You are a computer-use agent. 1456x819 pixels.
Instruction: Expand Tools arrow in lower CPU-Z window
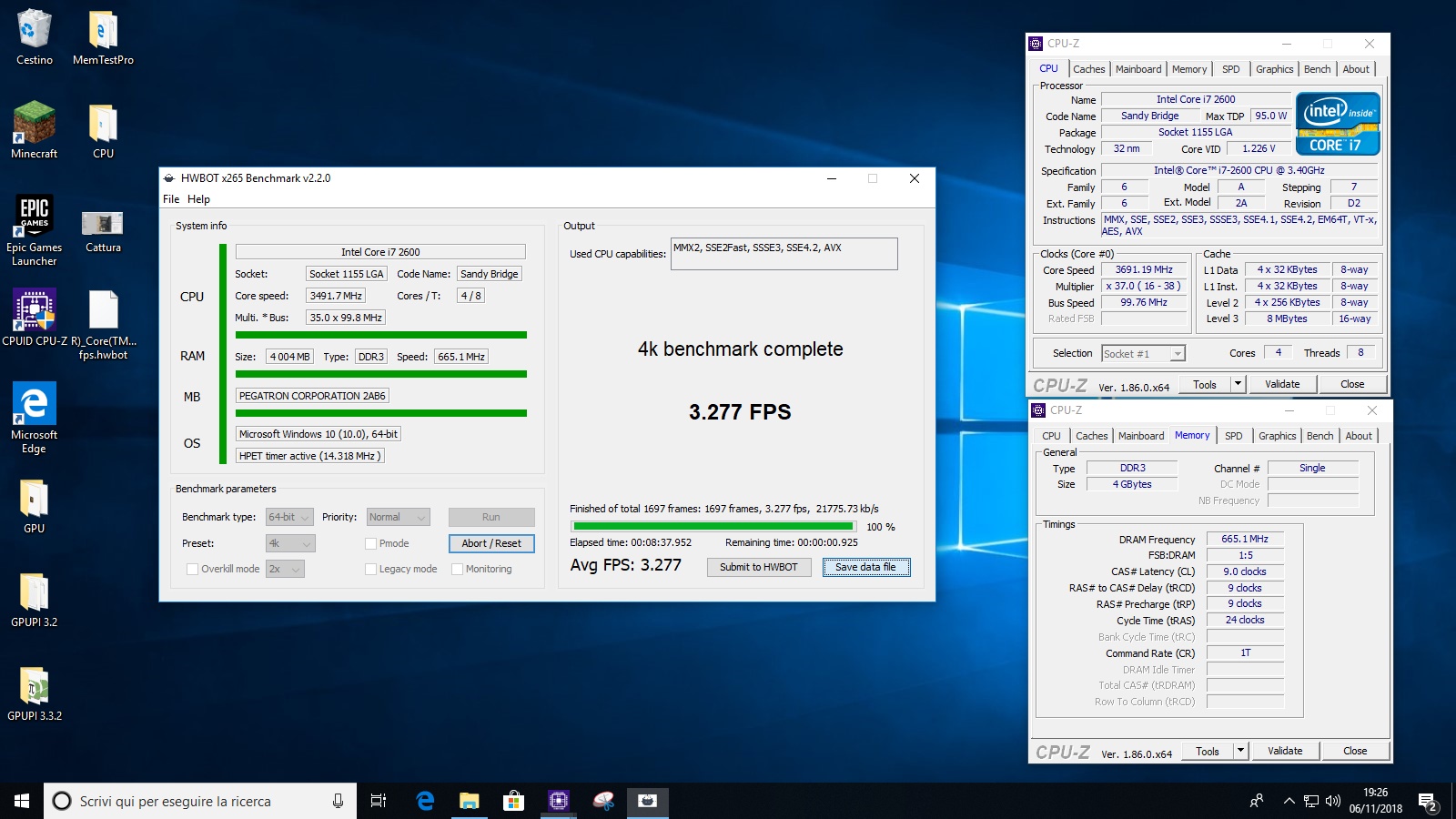pyautogui.click(x=1240, y=751)
